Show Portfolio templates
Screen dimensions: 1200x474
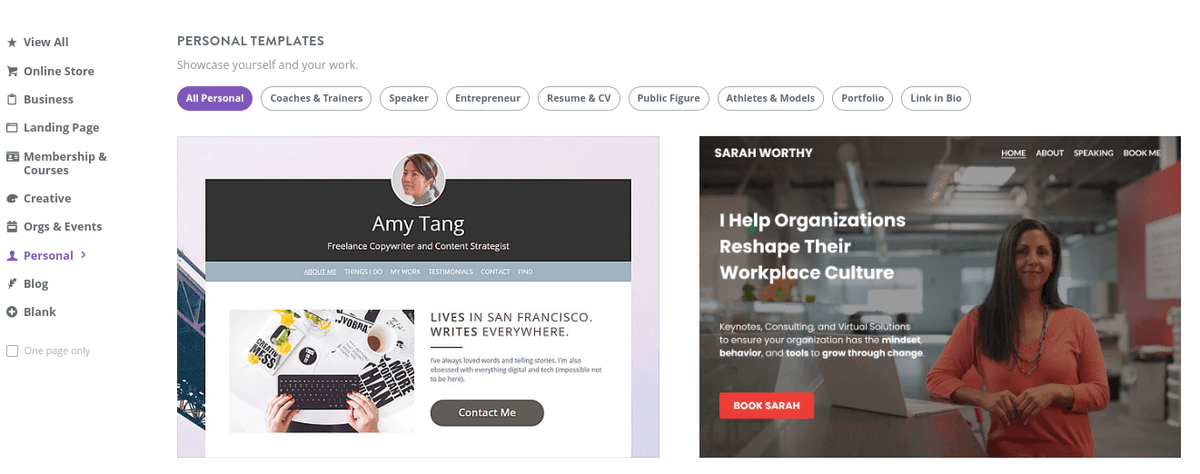click(862, 98)
